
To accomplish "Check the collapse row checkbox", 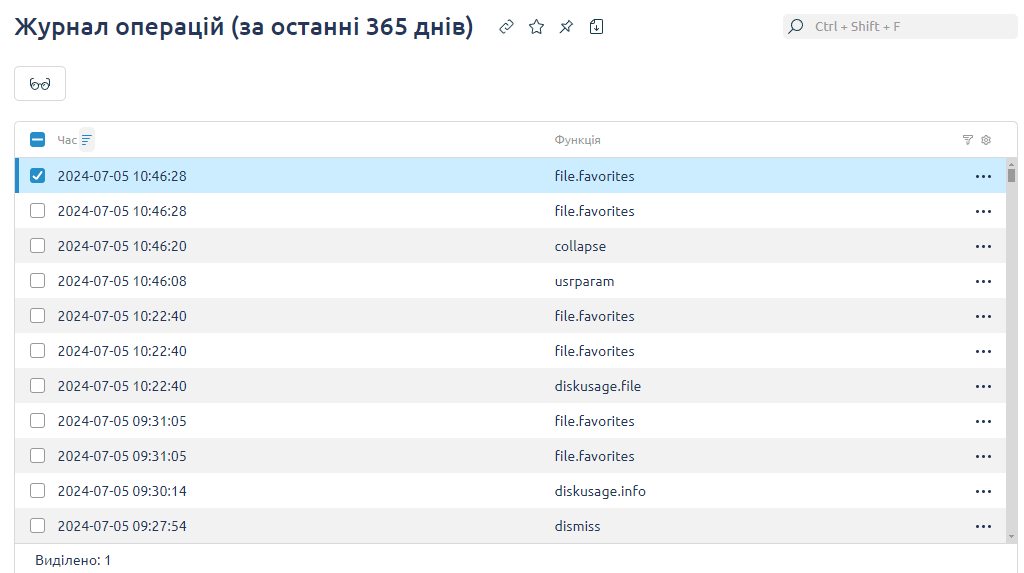I will (37, 246).
